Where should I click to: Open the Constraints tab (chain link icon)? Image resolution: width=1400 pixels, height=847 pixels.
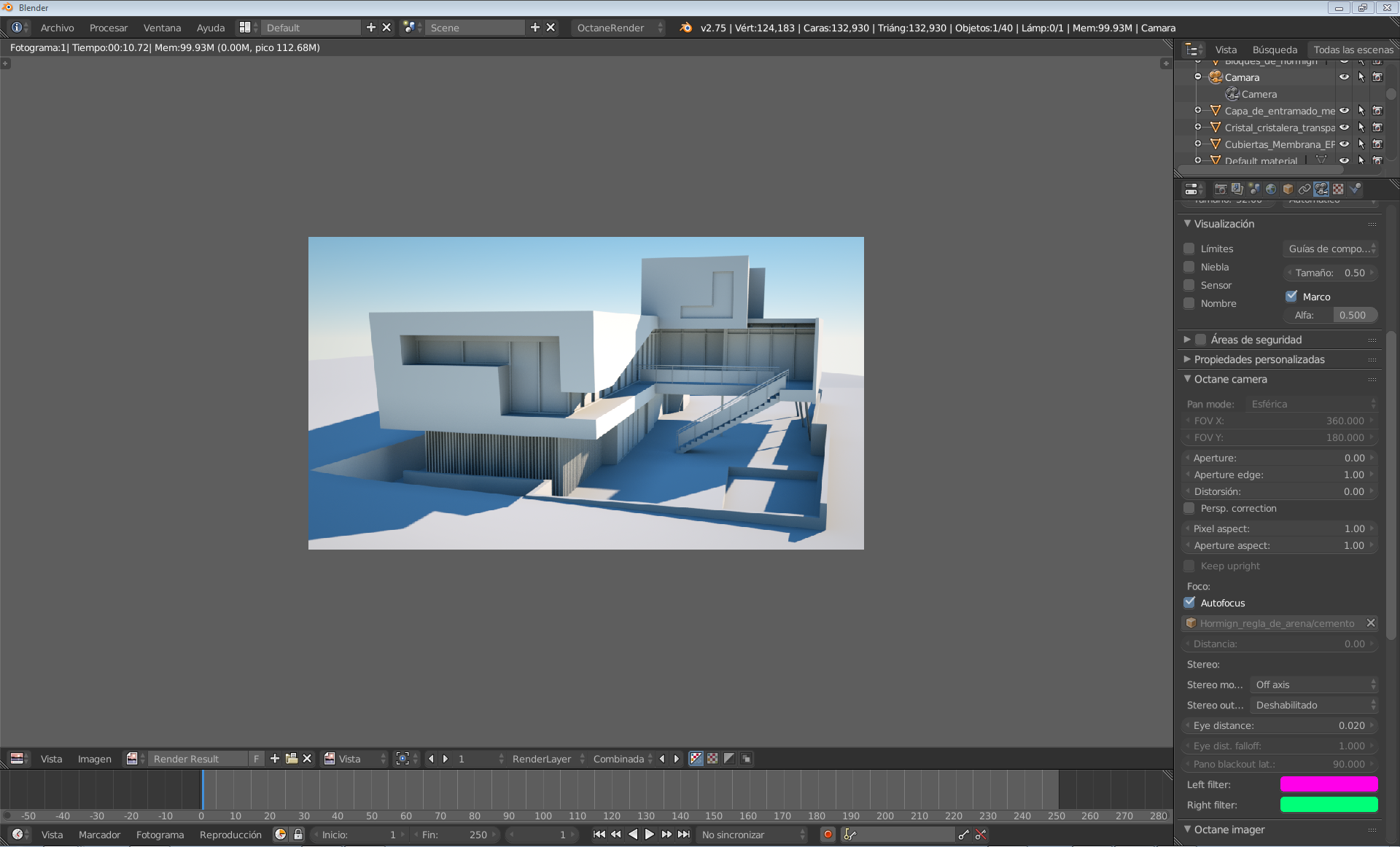(x=1305, y=189)
